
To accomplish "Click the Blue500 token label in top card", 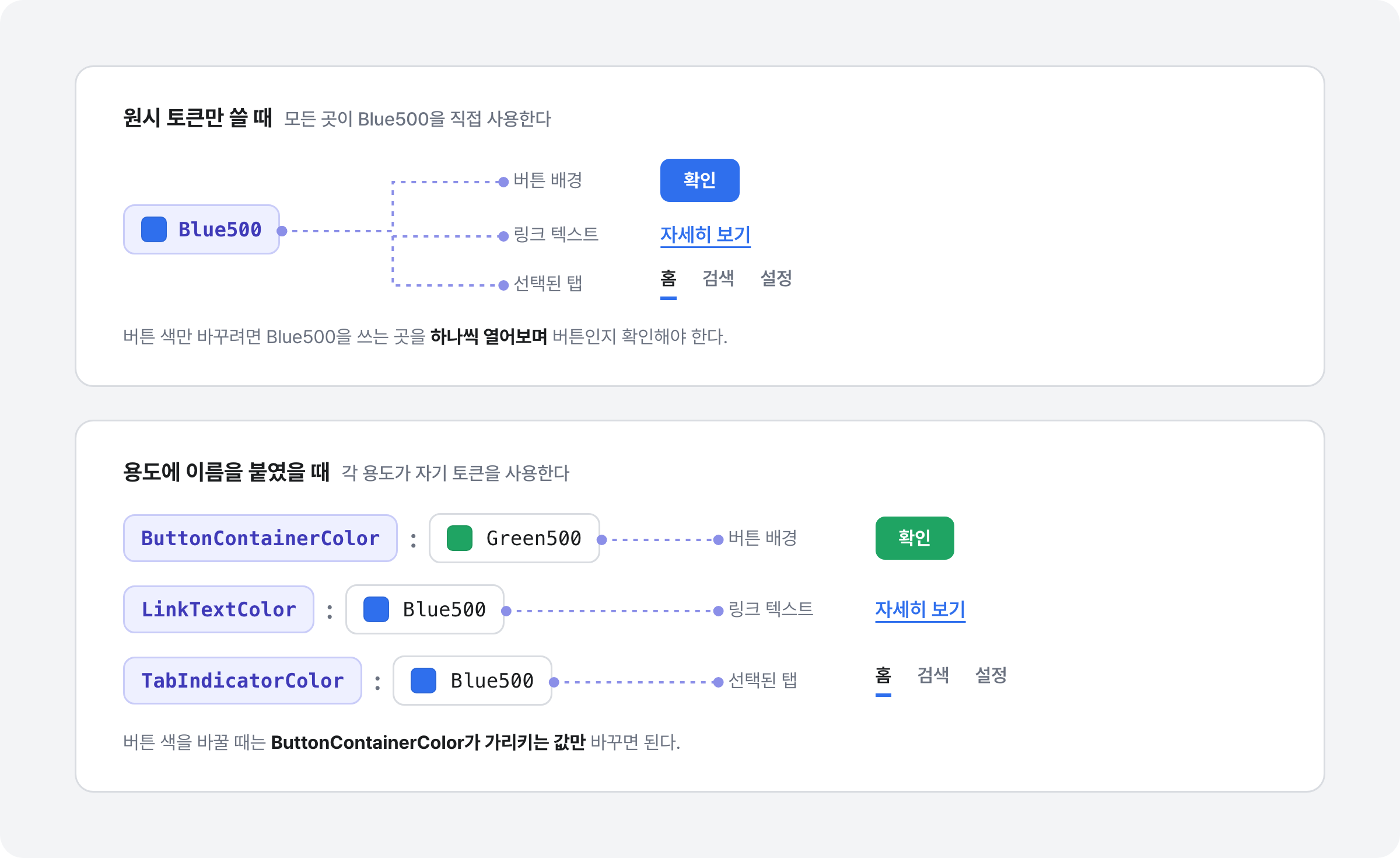I will coord(220,229).
